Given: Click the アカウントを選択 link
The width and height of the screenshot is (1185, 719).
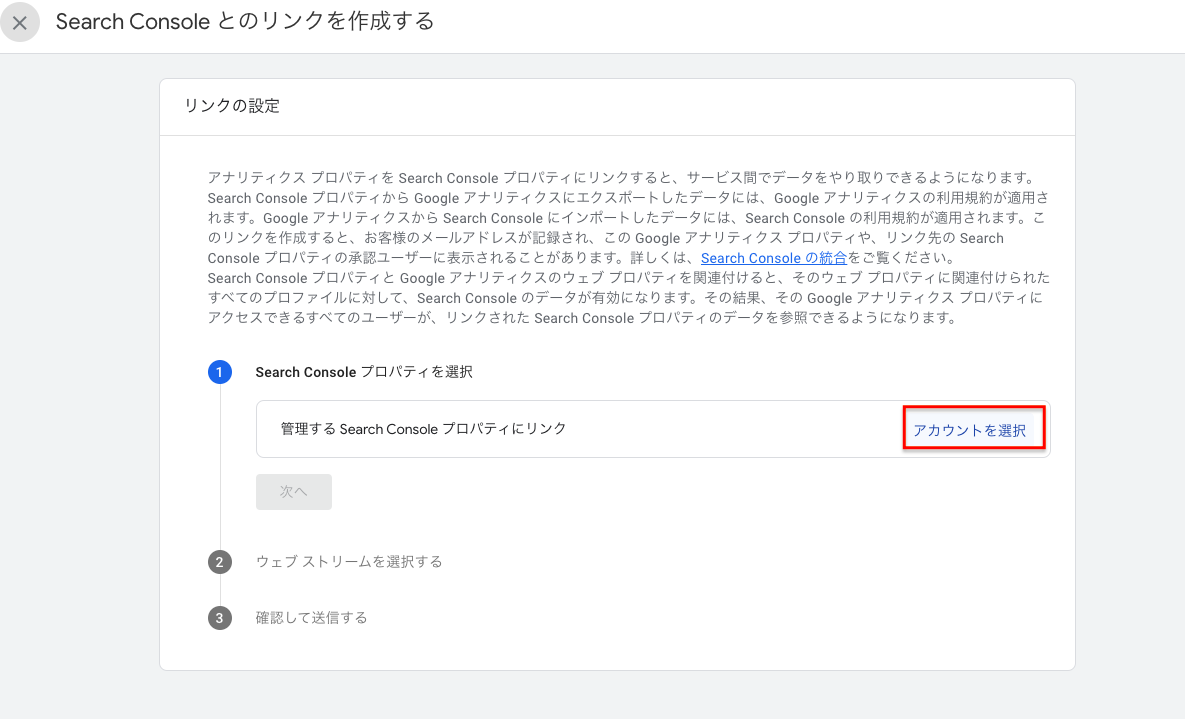Looking at the screenshot, I should 970,430.
